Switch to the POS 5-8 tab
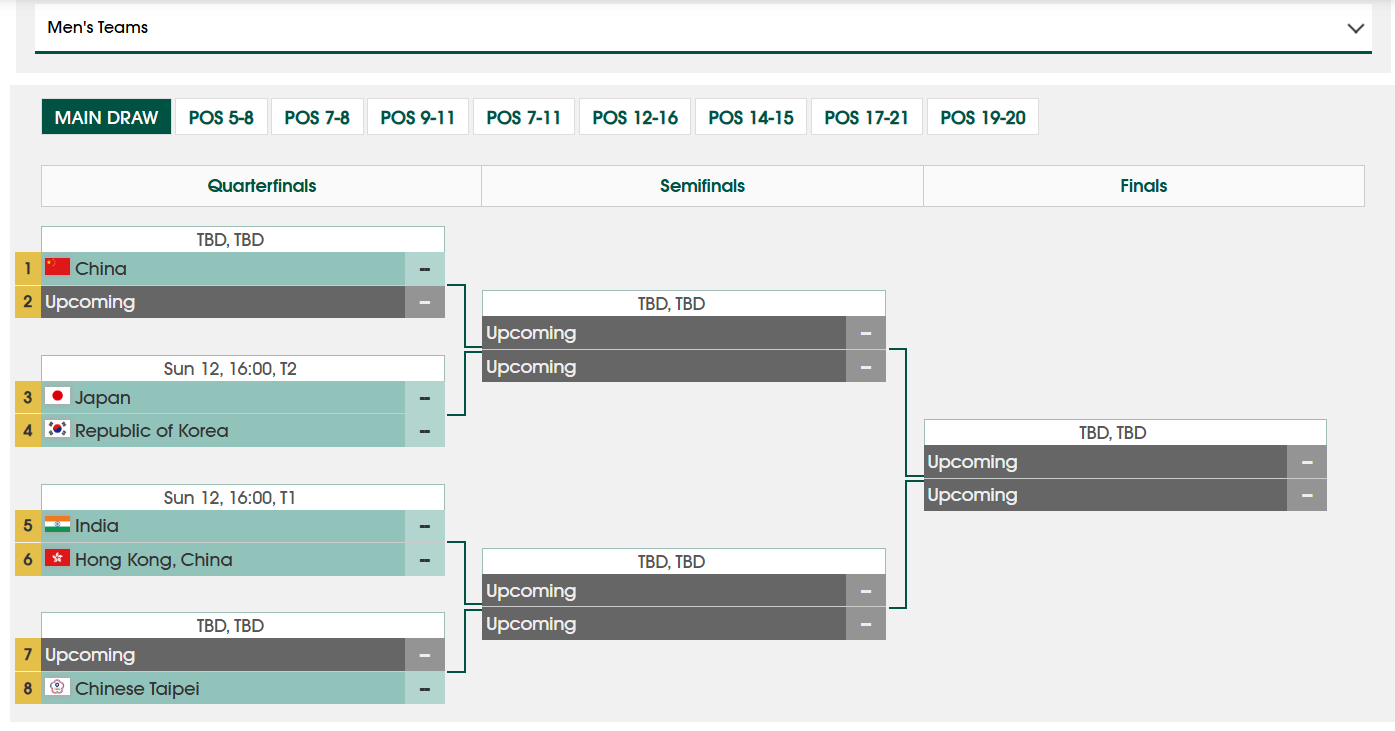The image size is (1395, 731). [x=221, y=117]
